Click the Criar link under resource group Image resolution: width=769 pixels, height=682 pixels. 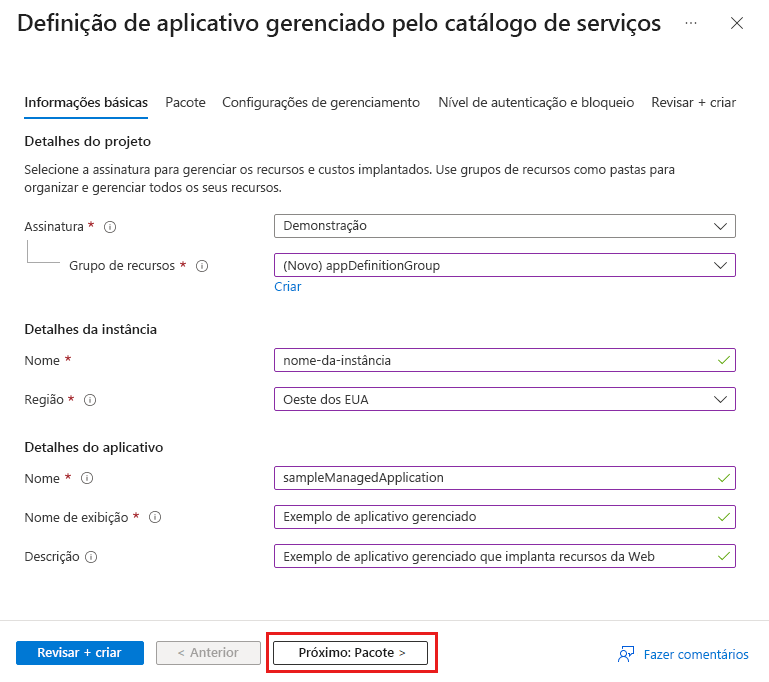pos(288,287)
